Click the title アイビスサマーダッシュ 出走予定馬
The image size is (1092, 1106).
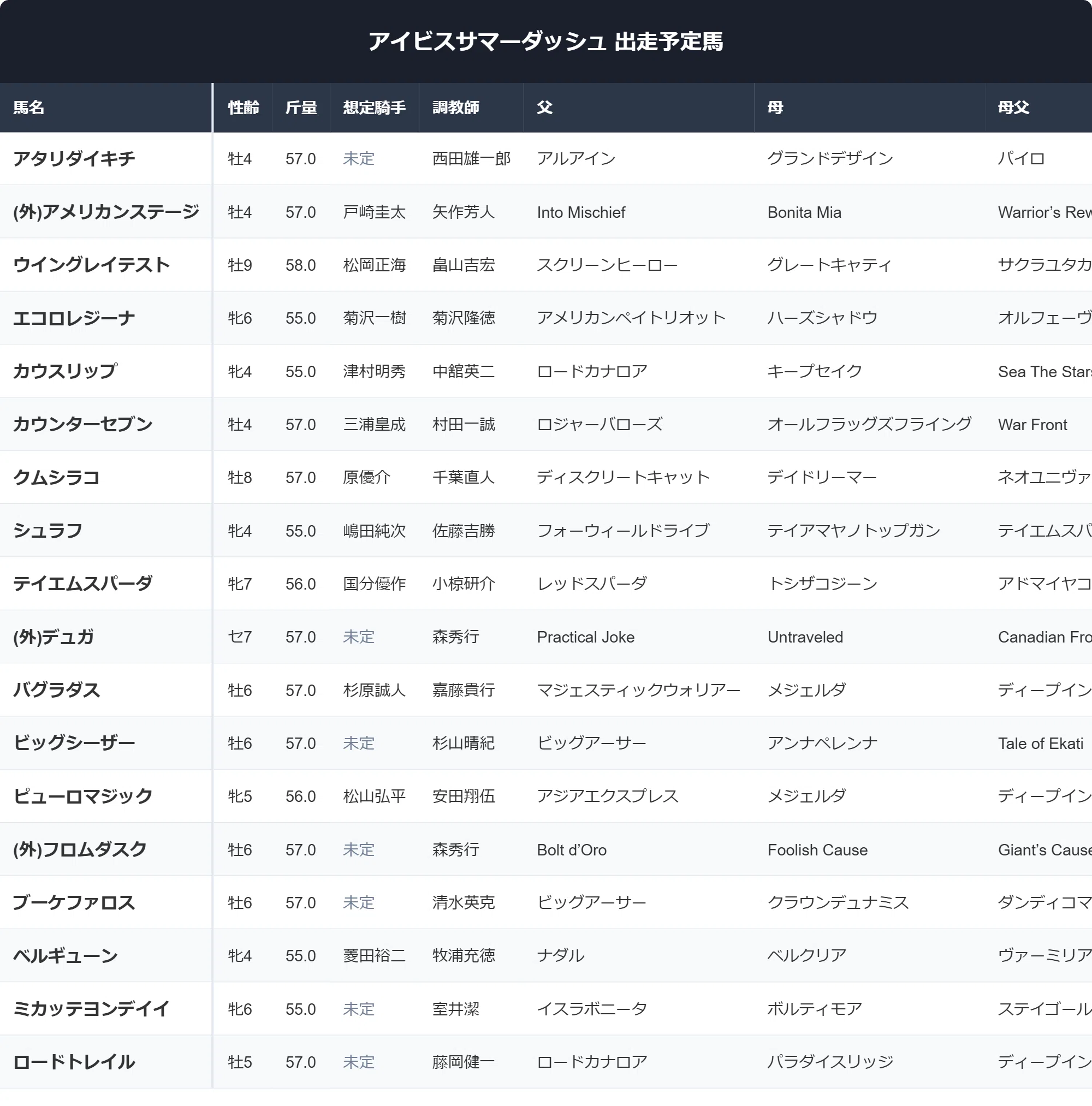point(545,41)
